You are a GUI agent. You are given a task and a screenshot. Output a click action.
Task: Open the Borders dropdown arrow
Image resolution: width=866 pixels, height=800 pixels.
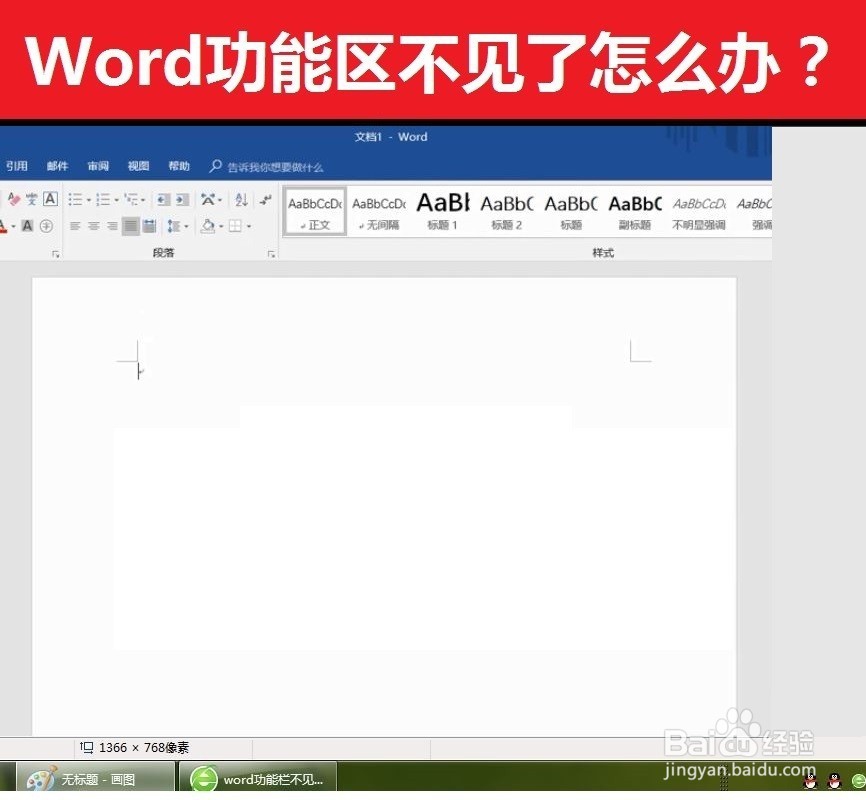coord(249,227)
